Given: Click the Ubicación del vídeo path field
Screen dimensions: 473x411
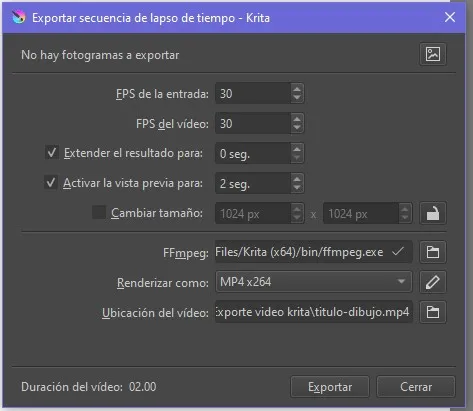Looking at the screenshot, I should pyautogui.click(x=314, y=312).
